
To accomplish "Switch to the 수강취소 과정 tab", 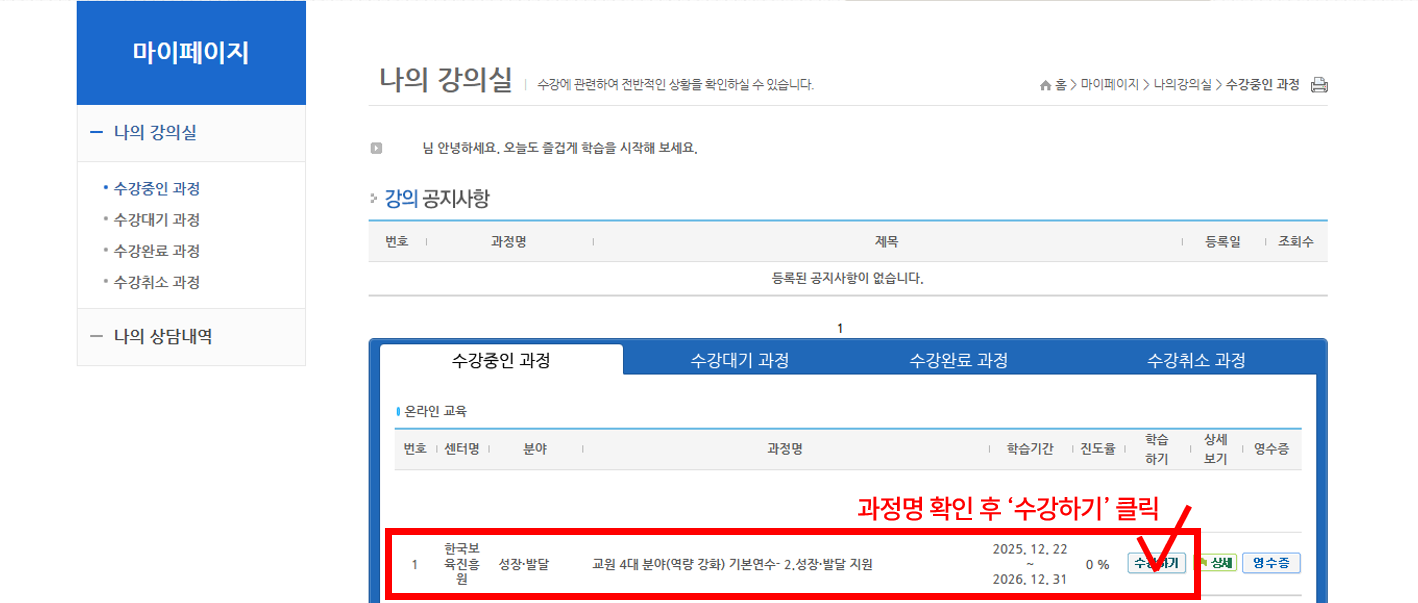I will pyautogui.click(x=1196, y=360).
